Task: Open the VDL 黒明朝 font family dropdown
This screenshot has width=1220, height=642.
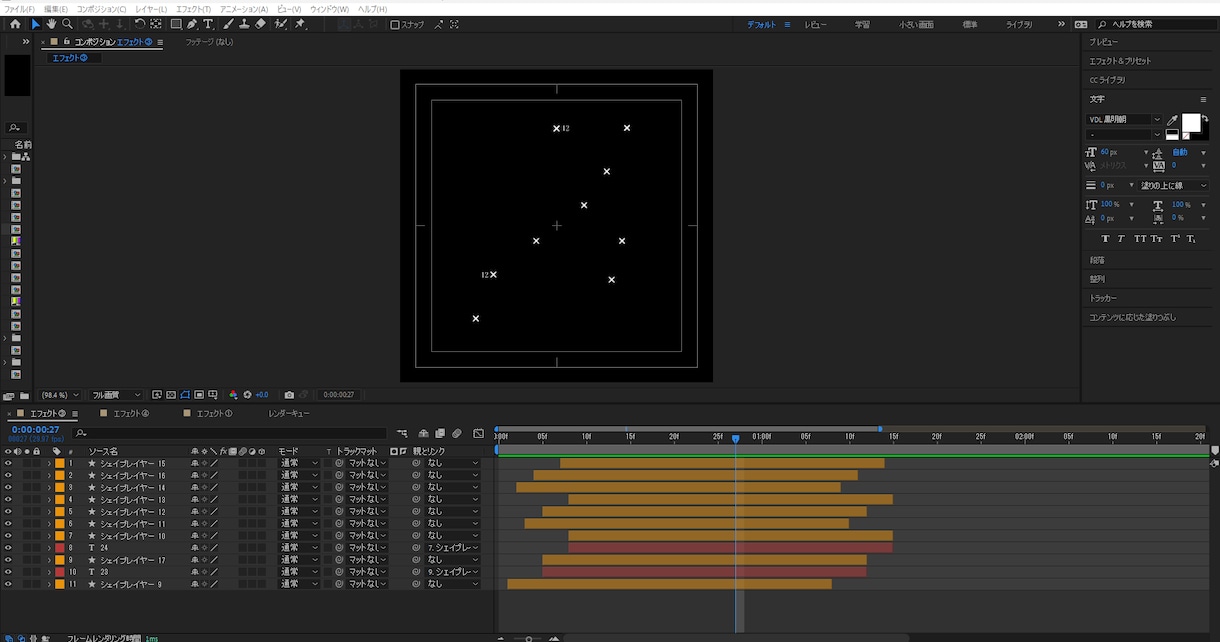Action: pos(1124,120)
